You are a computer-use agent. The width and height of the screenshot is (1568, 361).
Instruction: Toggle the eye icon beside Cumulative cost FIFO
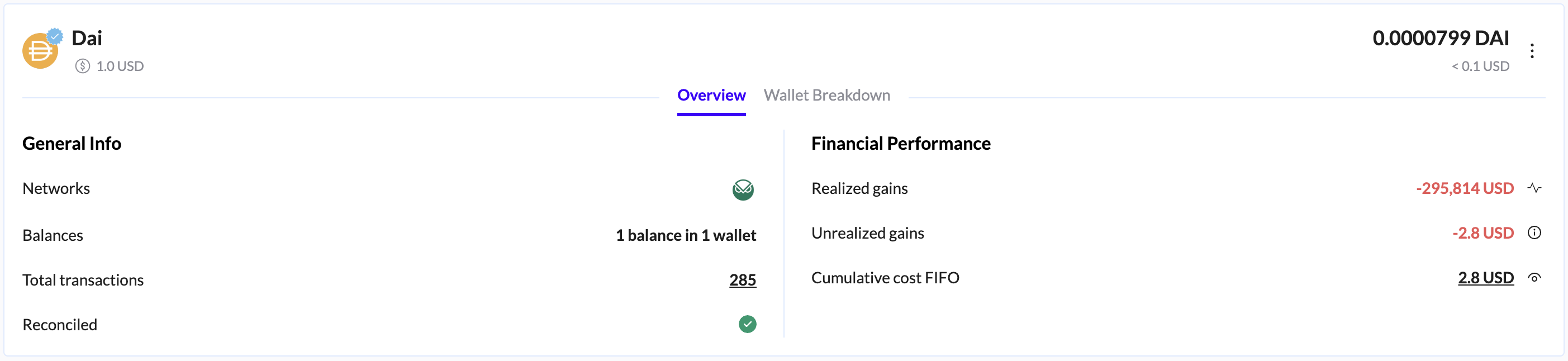(x=1534, y=278)
